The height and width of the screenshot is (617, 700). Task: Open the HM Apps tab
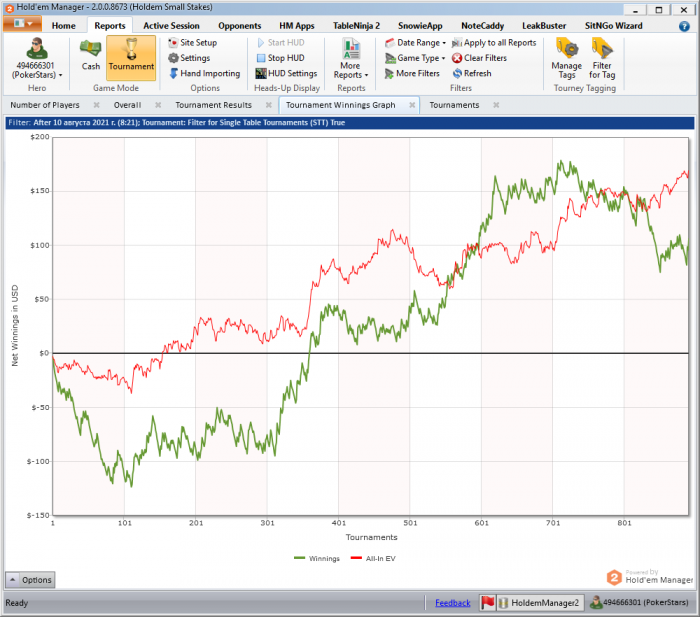pos(297,26)
